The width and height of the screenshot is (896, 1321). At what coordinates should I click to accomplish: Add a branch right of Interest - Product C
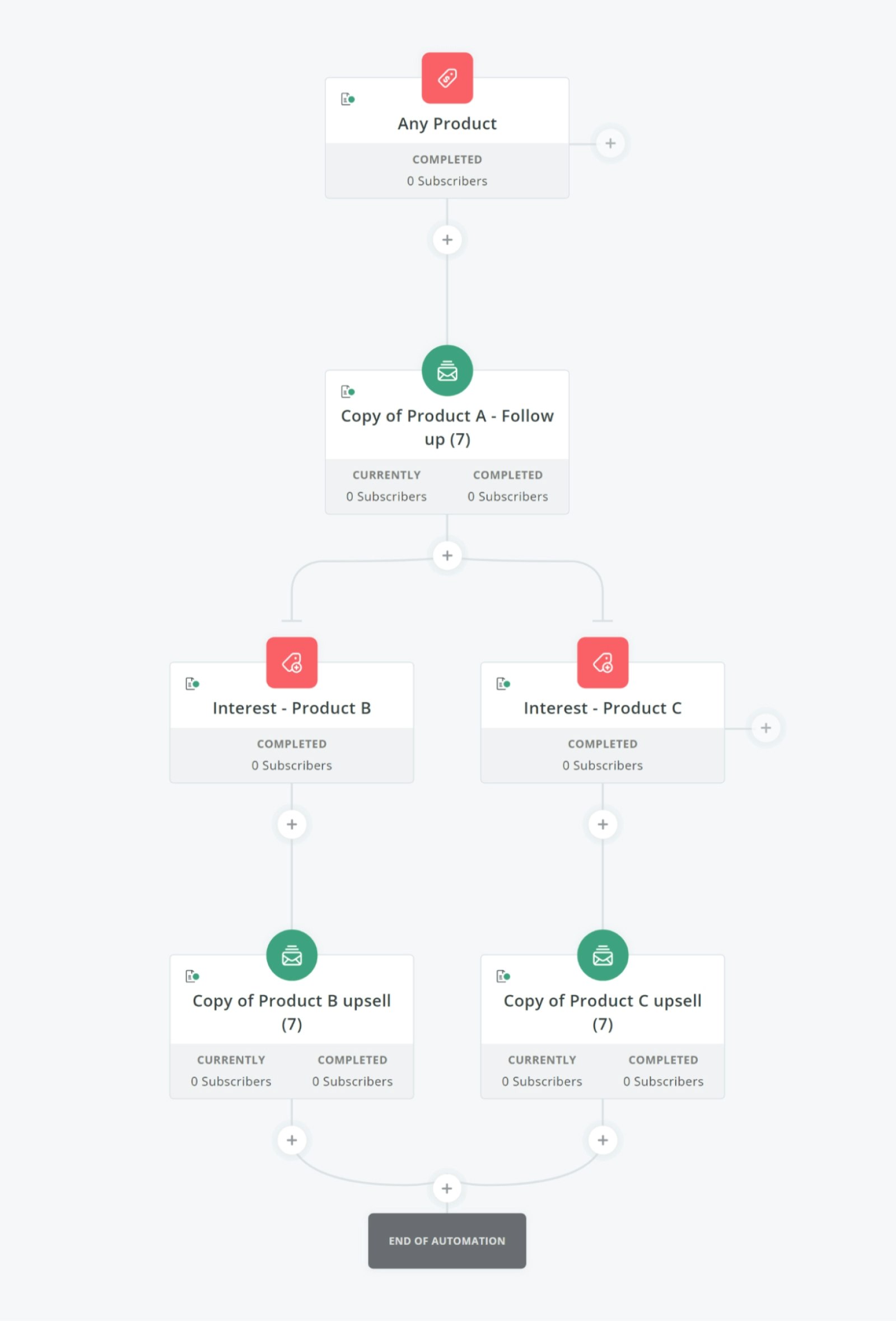click(766, 727)
